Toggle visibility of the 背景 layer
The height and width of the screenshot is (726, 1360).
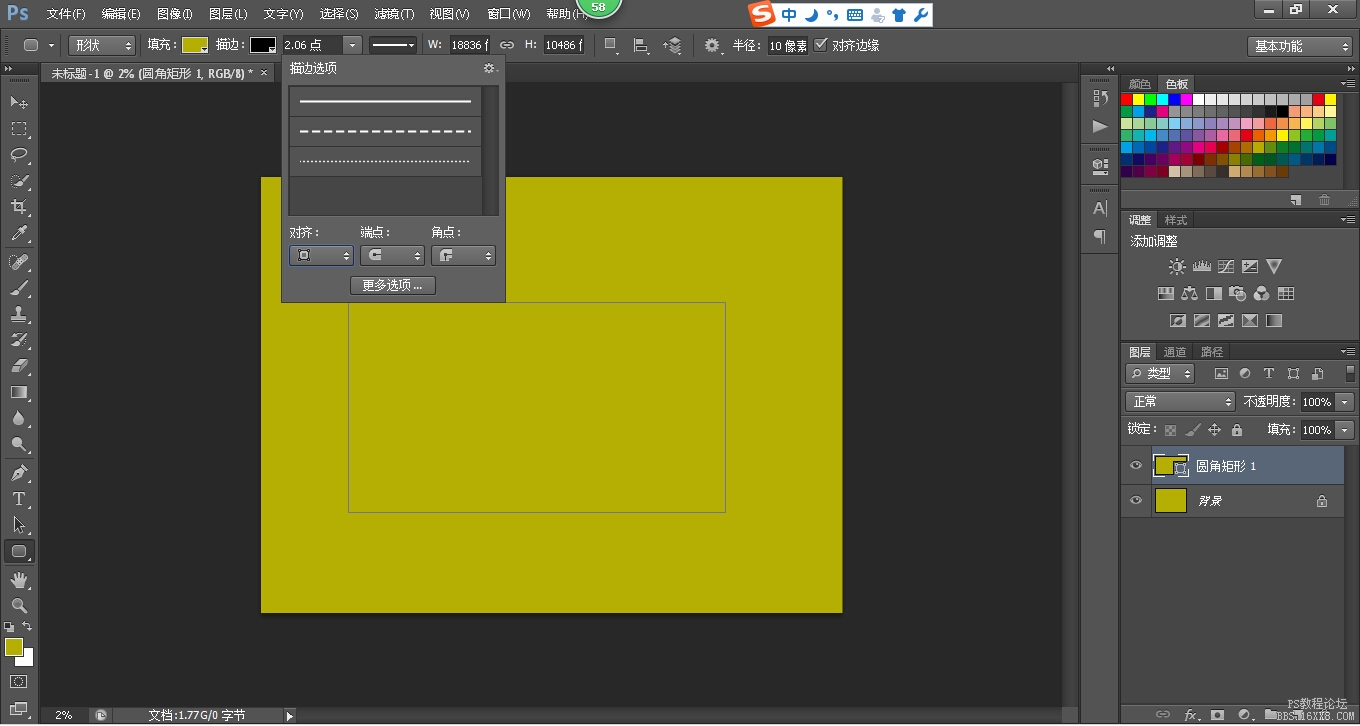[1135, 501]
